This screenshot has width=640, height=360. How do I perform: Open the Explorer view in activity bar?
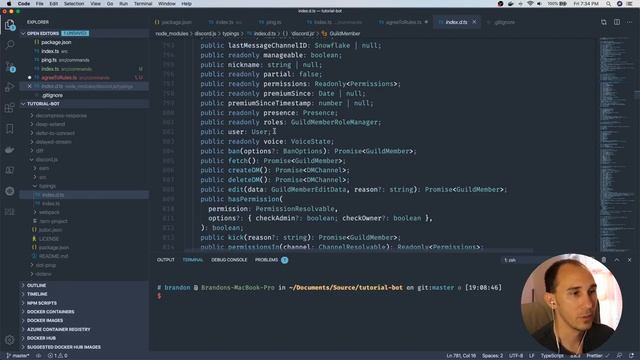10,24
